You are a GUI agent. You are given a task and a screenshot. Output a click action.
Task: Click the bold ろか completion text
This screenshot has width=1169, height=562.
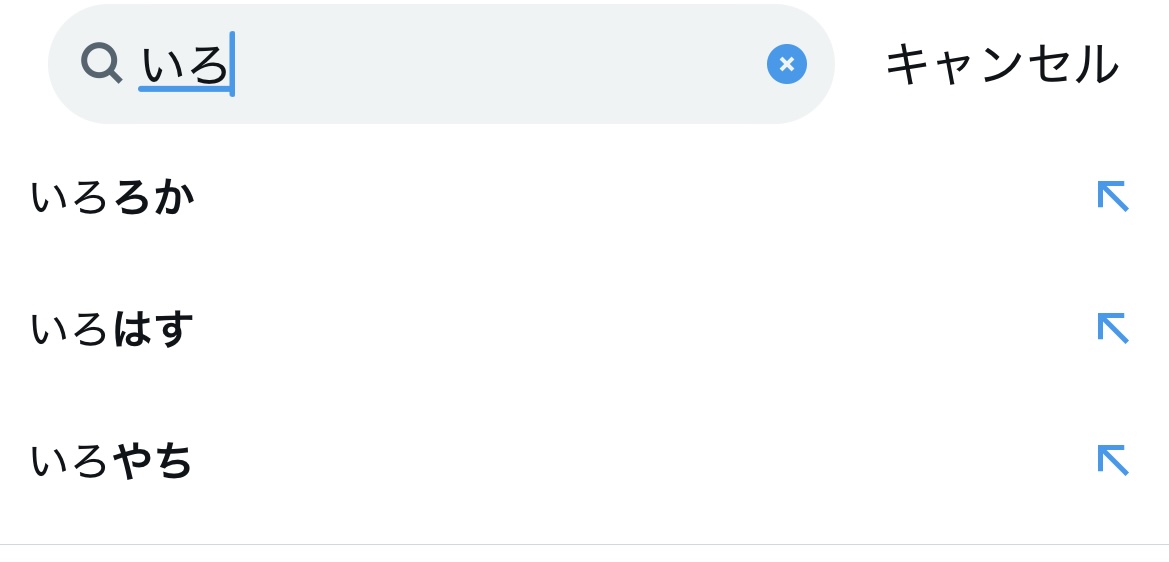point(153,197)
